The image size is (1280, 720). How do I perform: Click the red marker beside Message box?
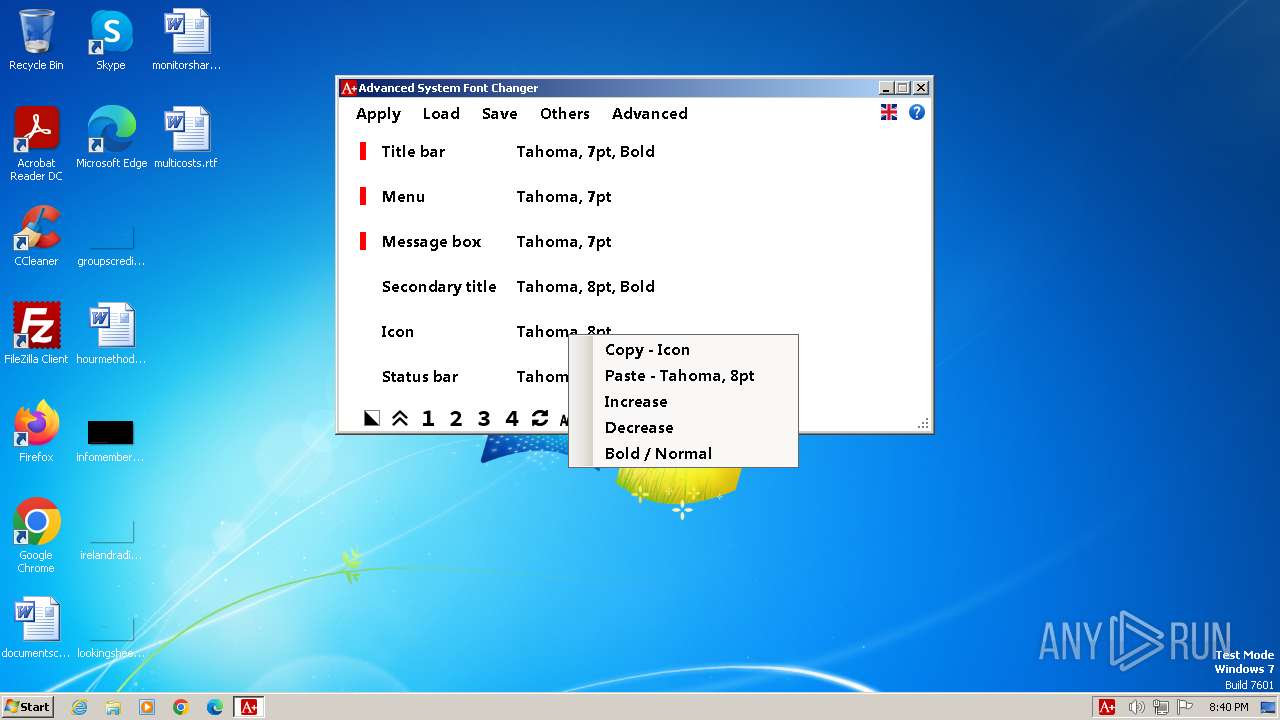click(x=363, y=241)
